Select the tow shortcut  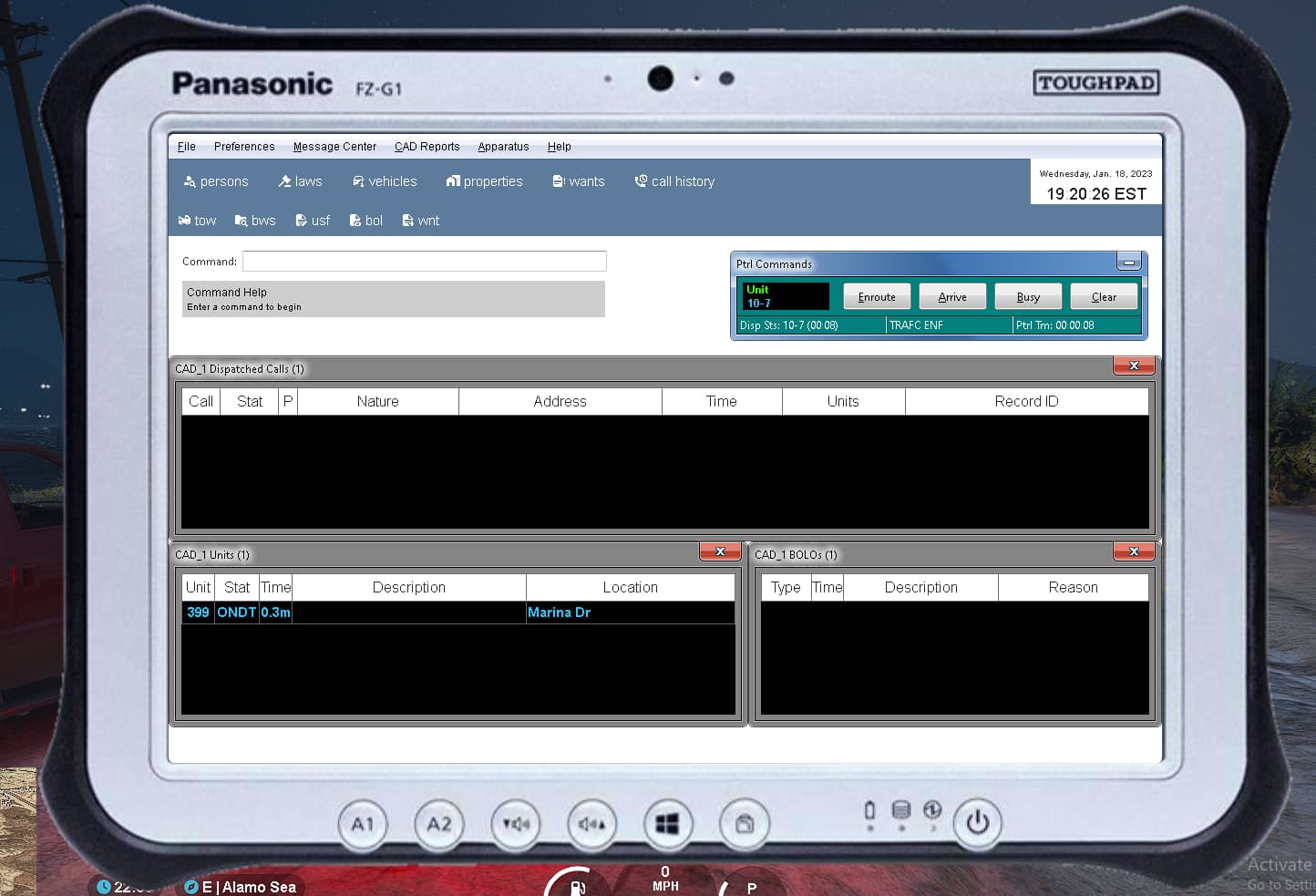click(x=197, y=221)
